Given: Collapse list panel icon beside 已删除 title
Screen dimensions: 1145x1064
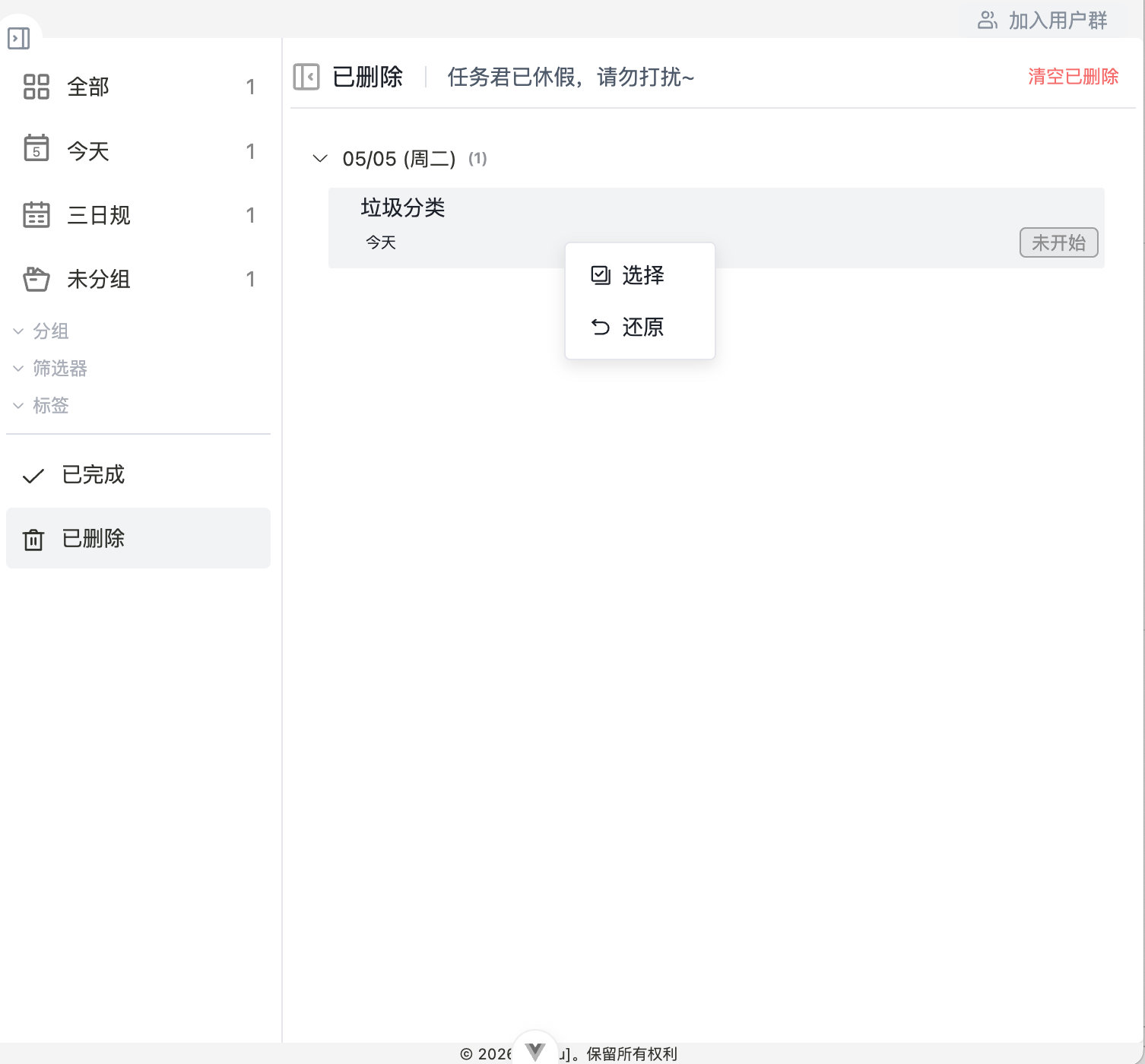Looking at the screenshot, I should click(306, 77).
